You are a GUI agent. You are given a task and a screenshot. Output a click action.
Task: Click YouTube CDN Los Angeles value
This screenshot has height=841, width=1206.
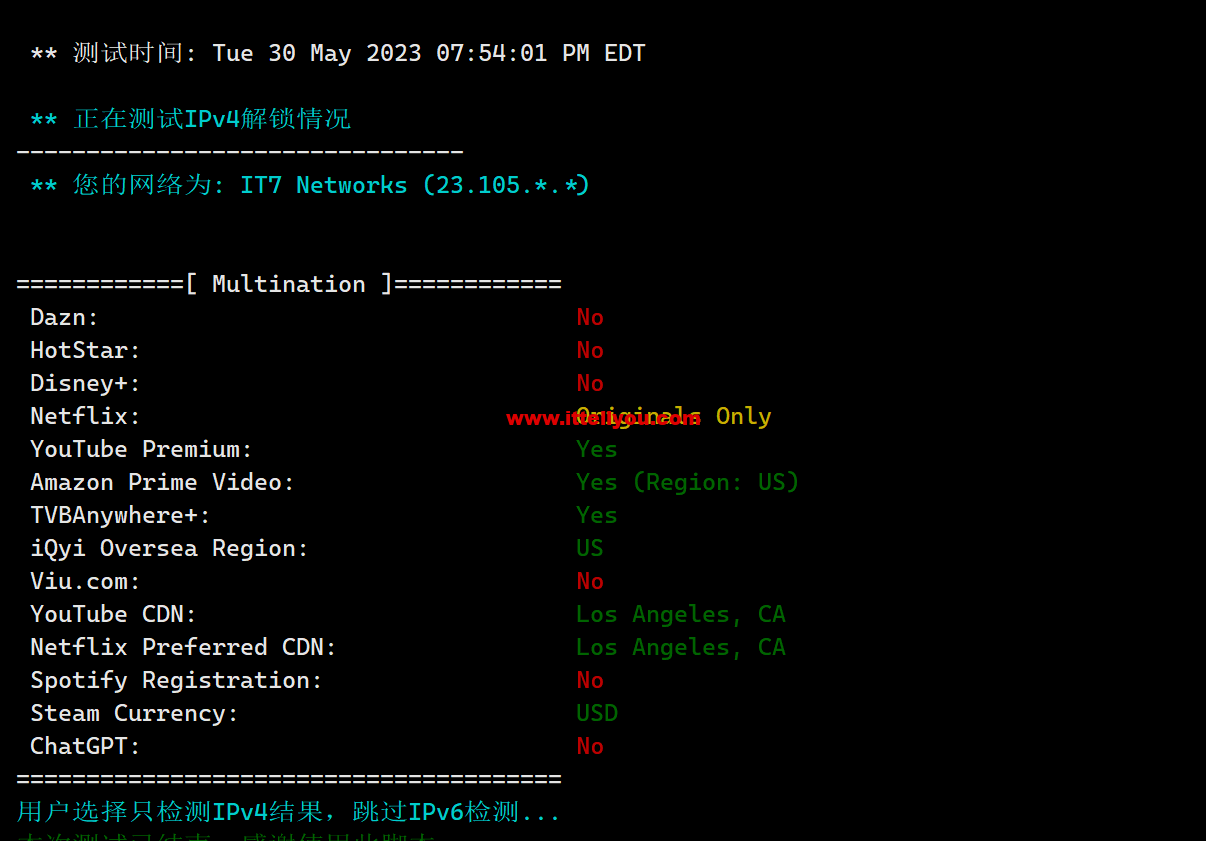click(681, 614)
